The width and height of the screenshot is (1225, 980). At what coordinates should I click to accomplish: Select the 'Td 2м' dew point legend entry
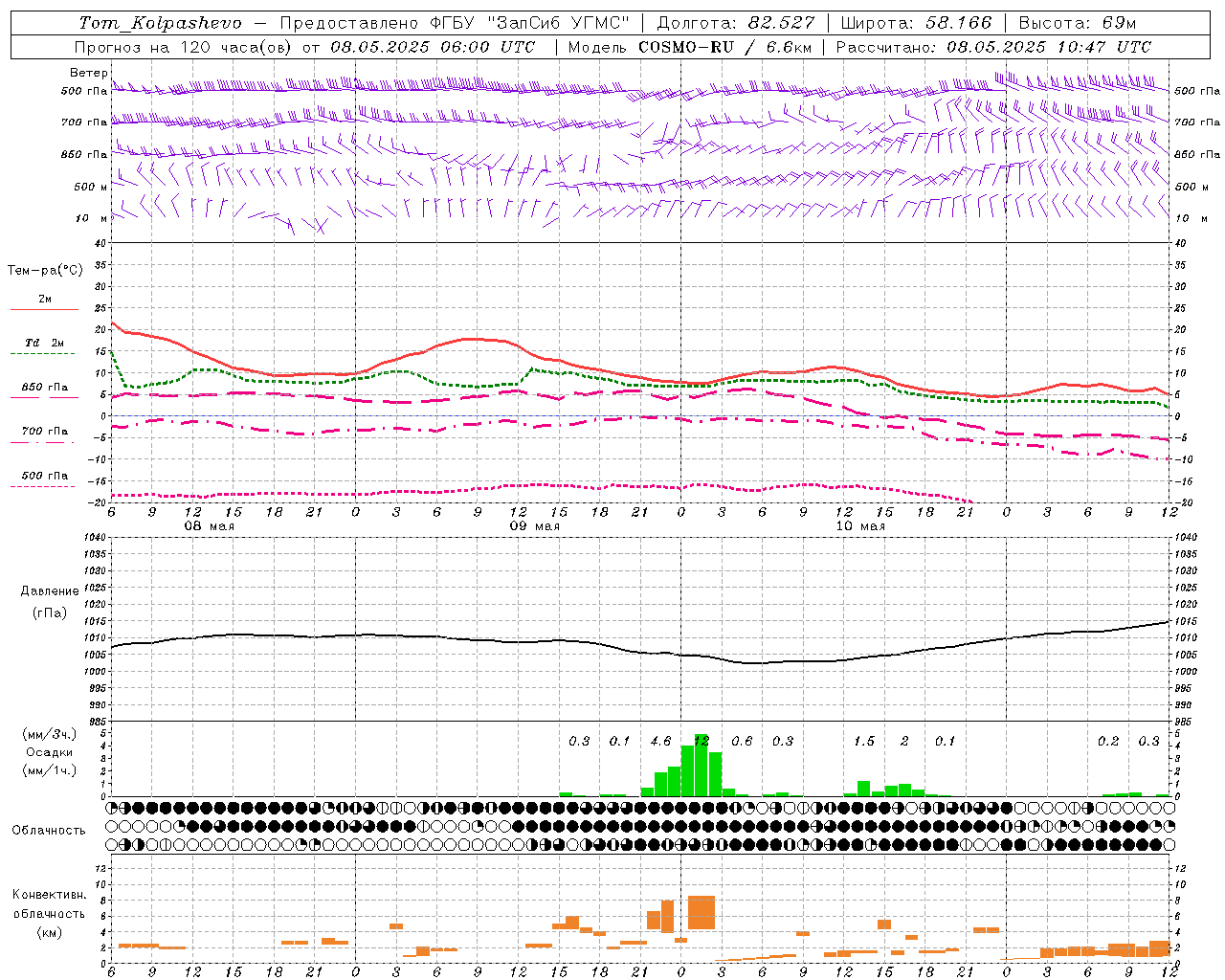[45, 343]
